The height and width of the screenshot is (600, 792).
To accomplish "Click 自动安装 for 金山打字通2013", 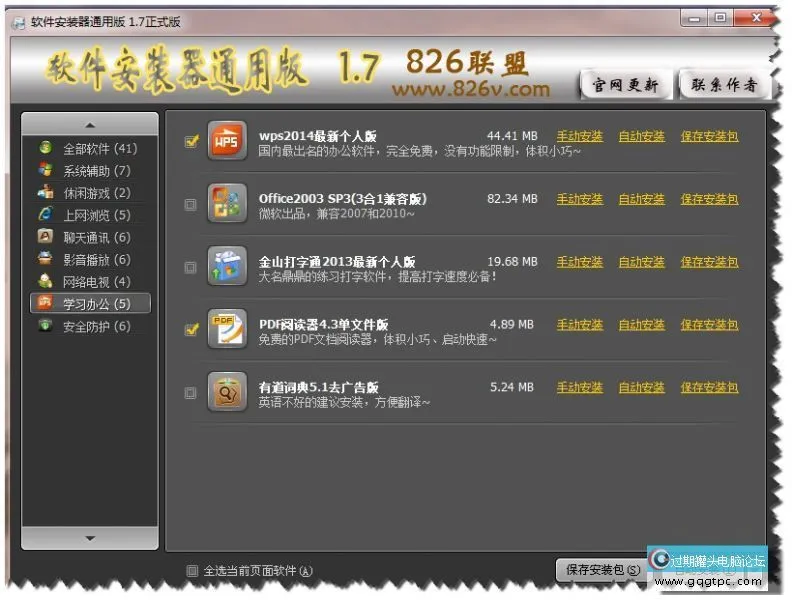I will 641,262.
